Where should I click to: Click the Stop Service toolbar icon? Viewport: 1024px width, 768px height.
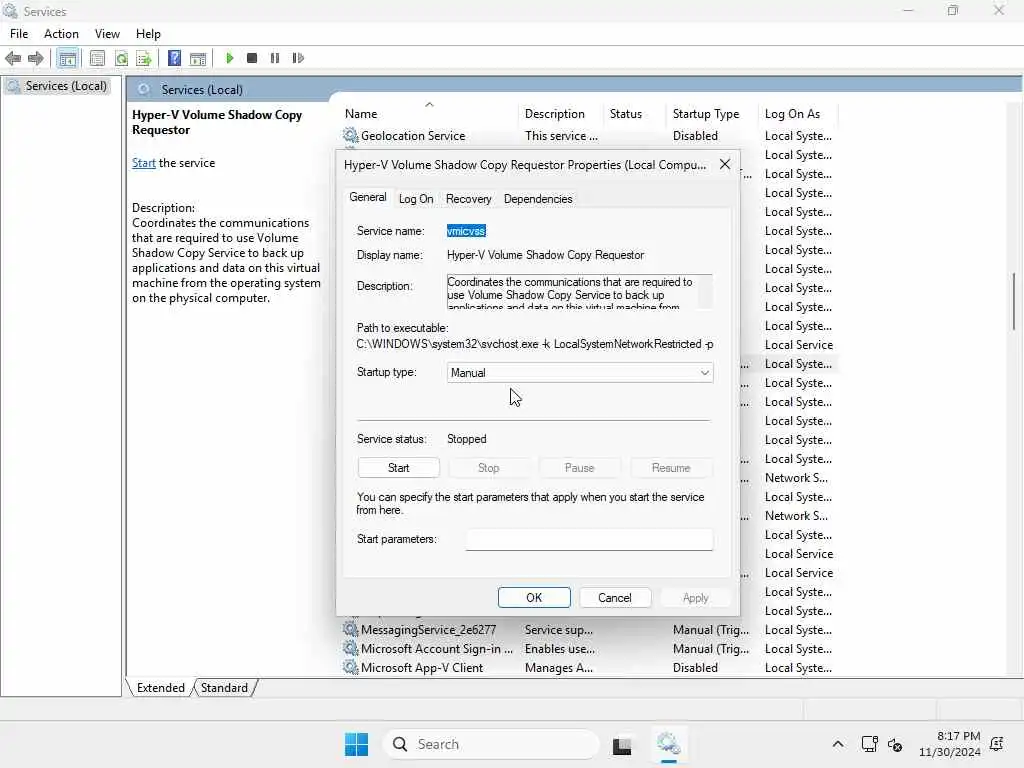(x=252, y=58)
